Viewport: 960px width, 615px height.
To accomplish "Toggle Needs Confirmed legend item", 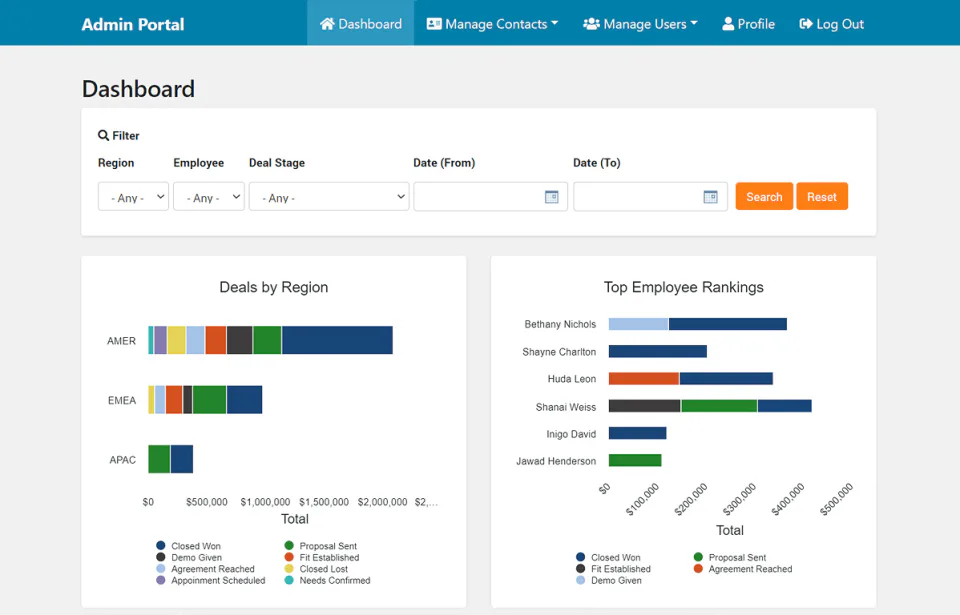I will coord(328,581).
